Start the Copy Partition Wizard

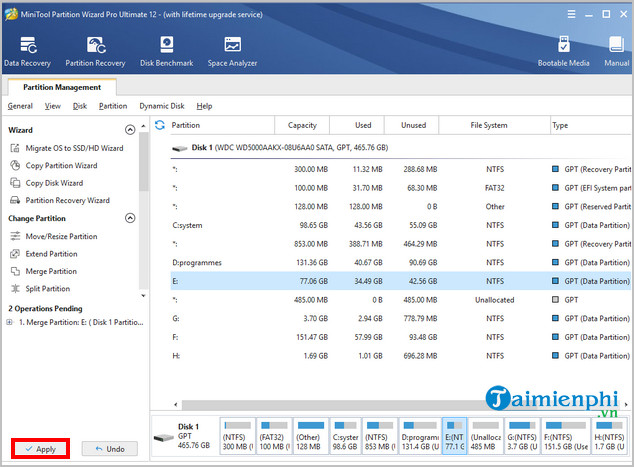(x=53, y=165)
